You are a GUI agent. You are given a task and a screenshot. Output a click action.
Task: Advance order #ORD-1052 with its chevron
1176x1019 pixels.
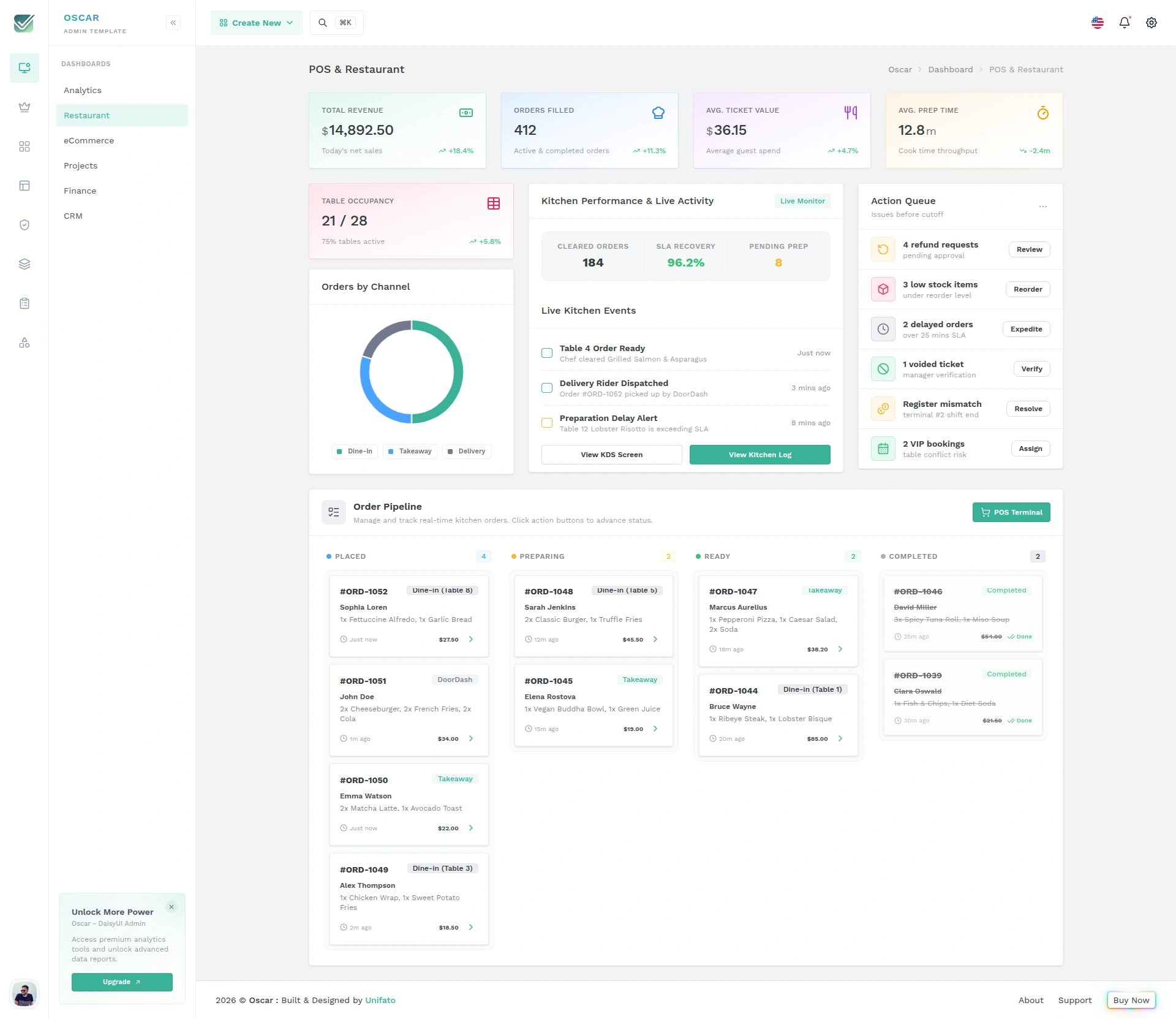[471, 639]
